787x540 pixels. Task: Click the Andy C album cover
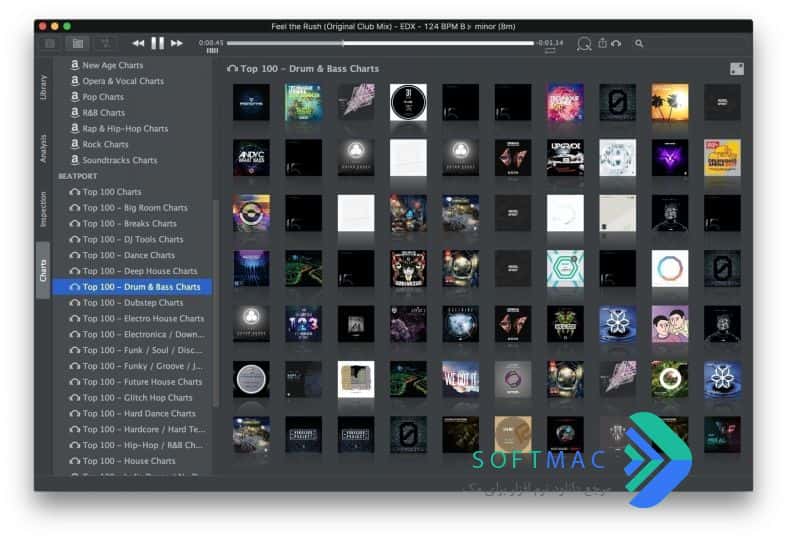pos(251,158)
